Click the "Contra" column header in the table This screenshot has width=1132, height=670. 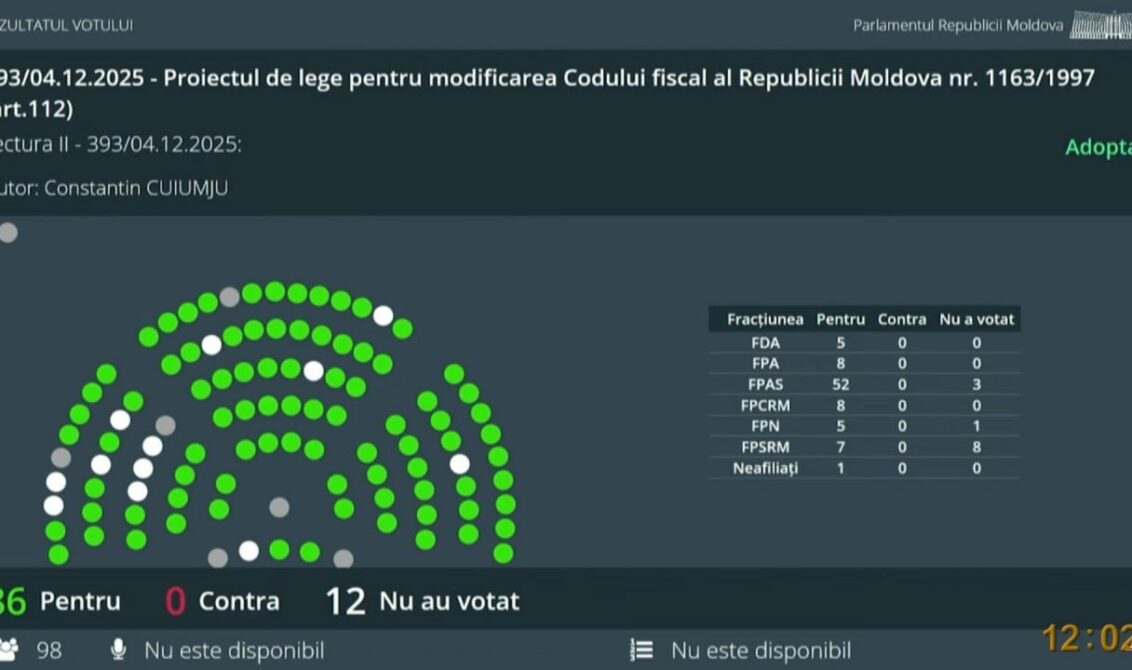coord(902,320)
